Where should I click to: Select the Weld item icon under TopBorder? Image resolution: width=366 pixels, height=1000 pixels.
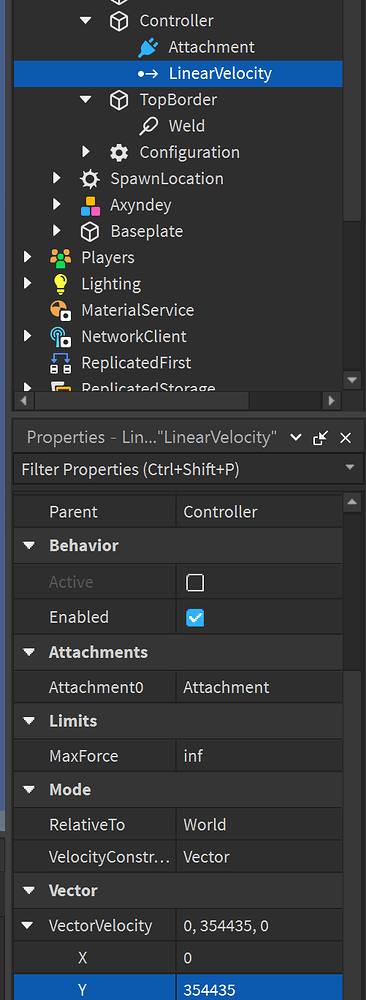click(148, 126)
